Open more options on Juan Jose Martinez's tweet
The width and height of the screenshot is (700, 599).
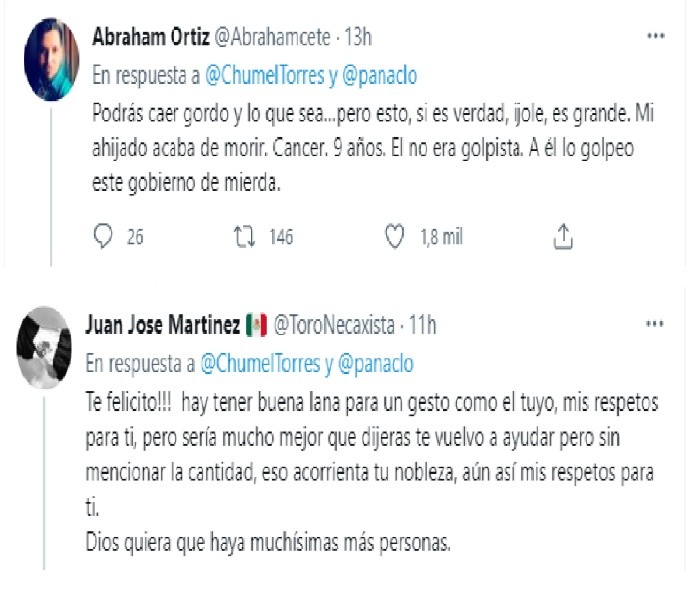[655, 325]
